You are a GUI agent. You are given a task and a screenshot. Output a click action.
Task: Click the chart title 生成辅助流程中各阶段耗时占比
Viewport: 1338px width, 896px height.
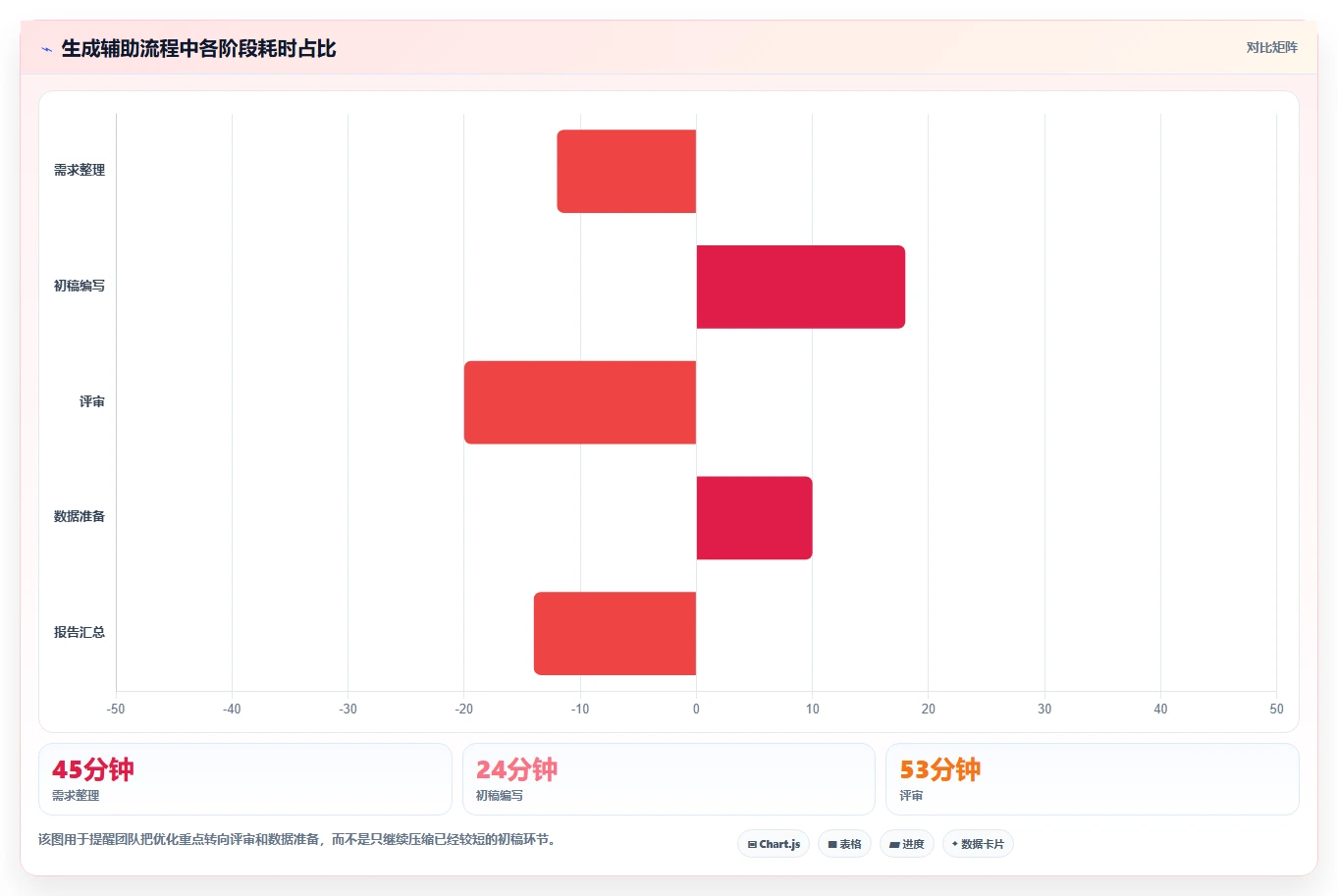[198, 48]
